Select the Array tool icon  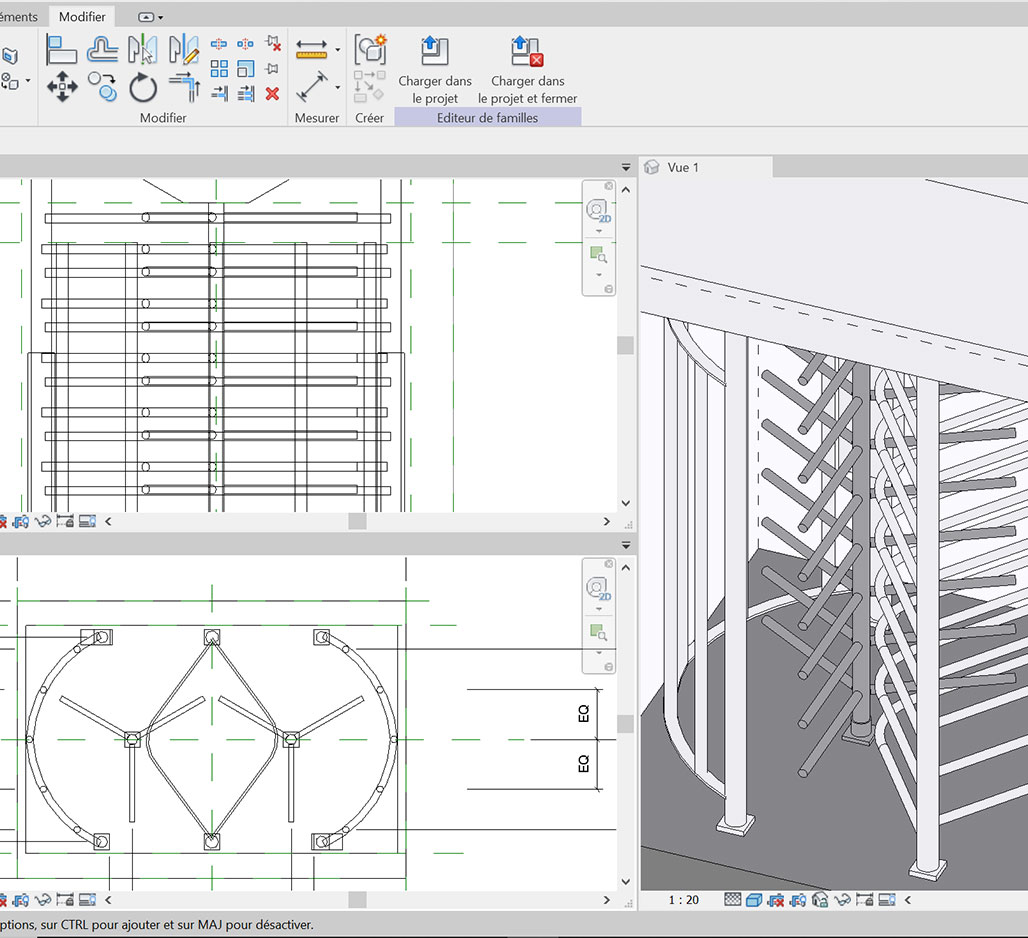coord(219,69)
